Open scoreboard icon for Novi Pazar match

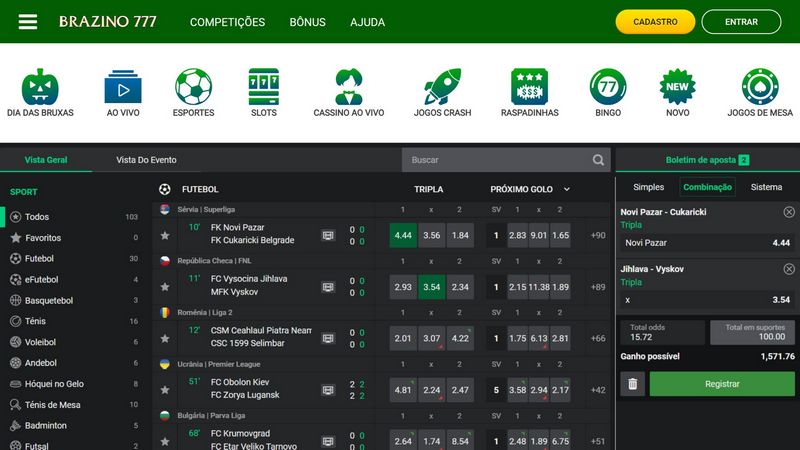click(x=328, y=235)
